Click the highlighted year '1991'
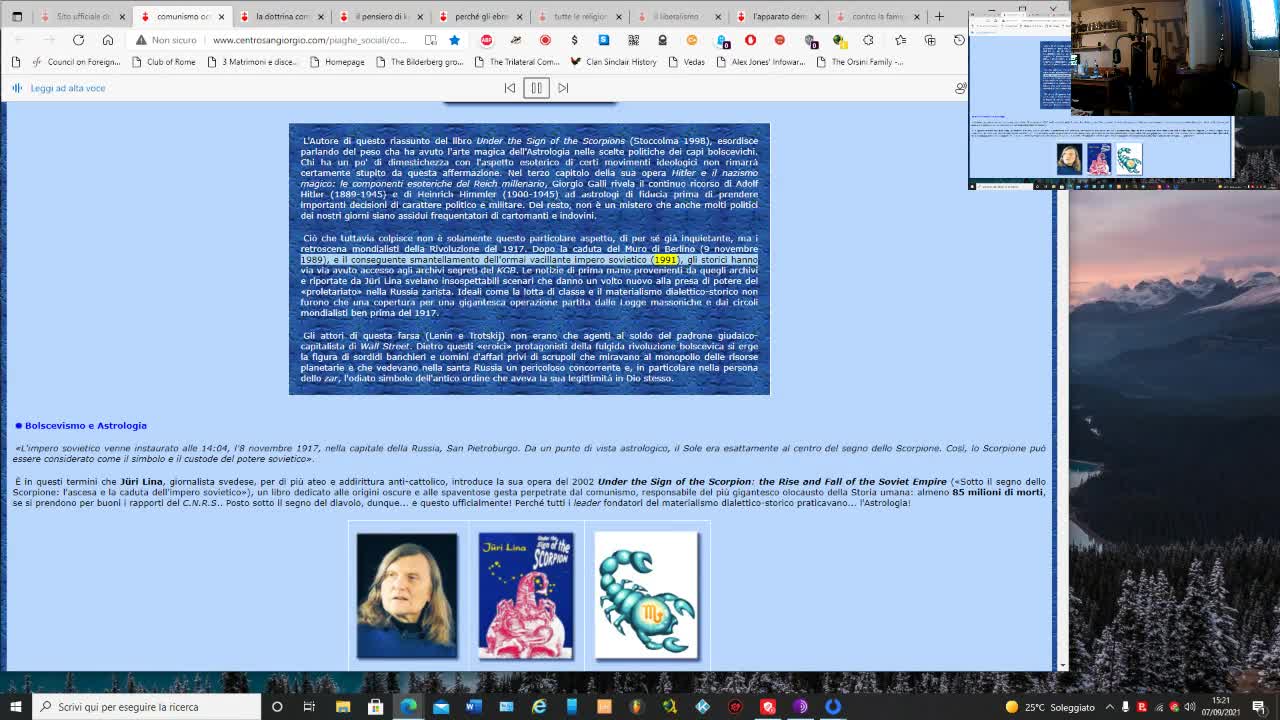The image size is (1280, 720). pos(665,260)
